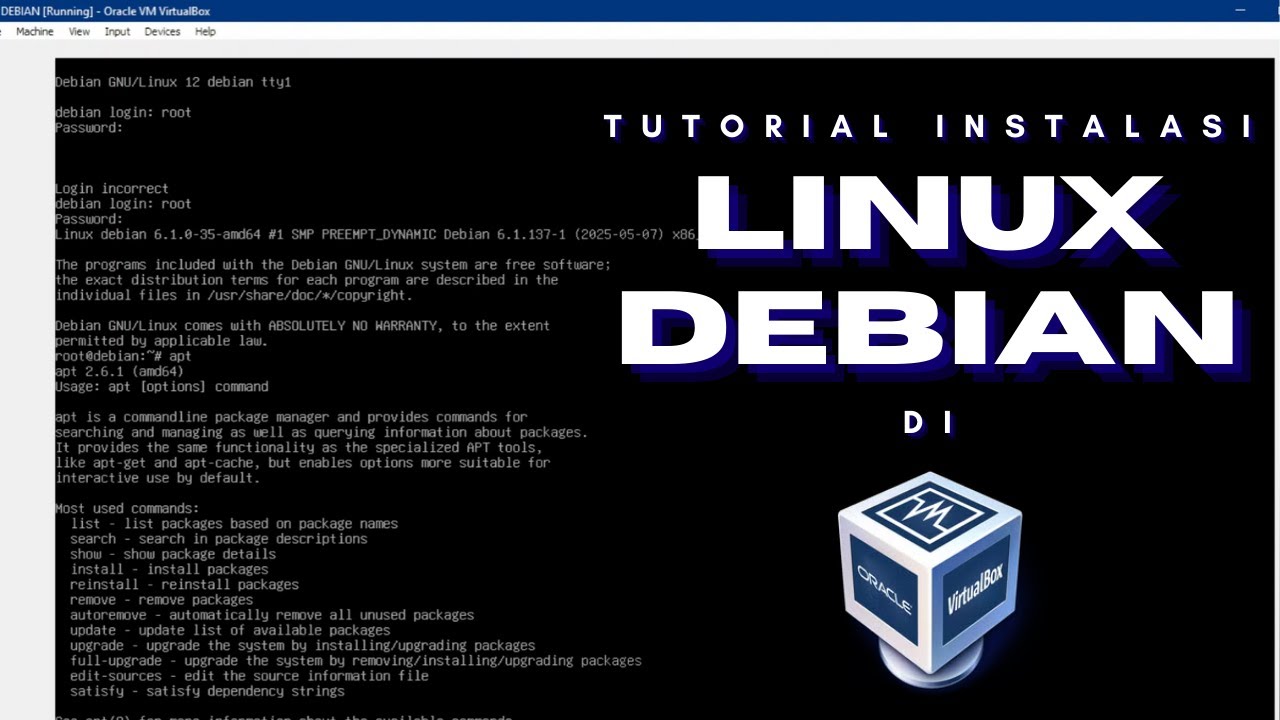
Task: Click the 'apt is a commandline package manager' line
Action: [290, 417]
